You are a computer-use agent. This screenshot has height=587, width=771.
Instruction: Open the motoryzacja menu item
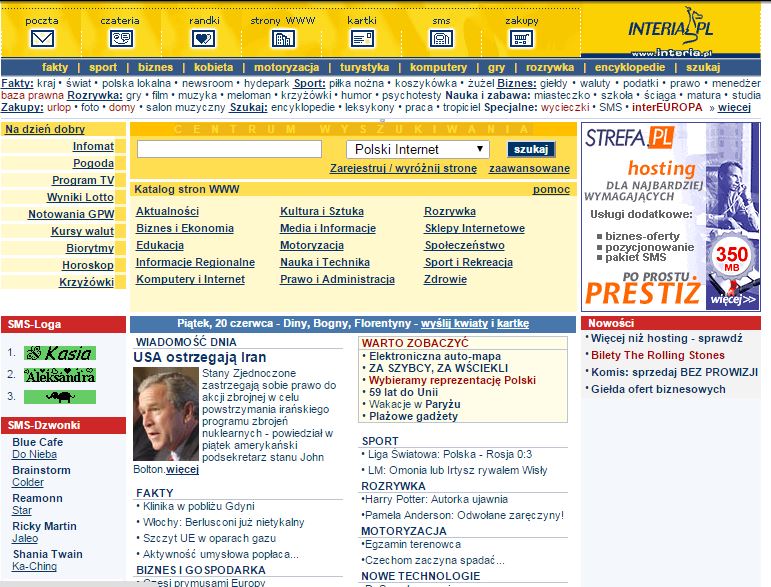[280, 67]
